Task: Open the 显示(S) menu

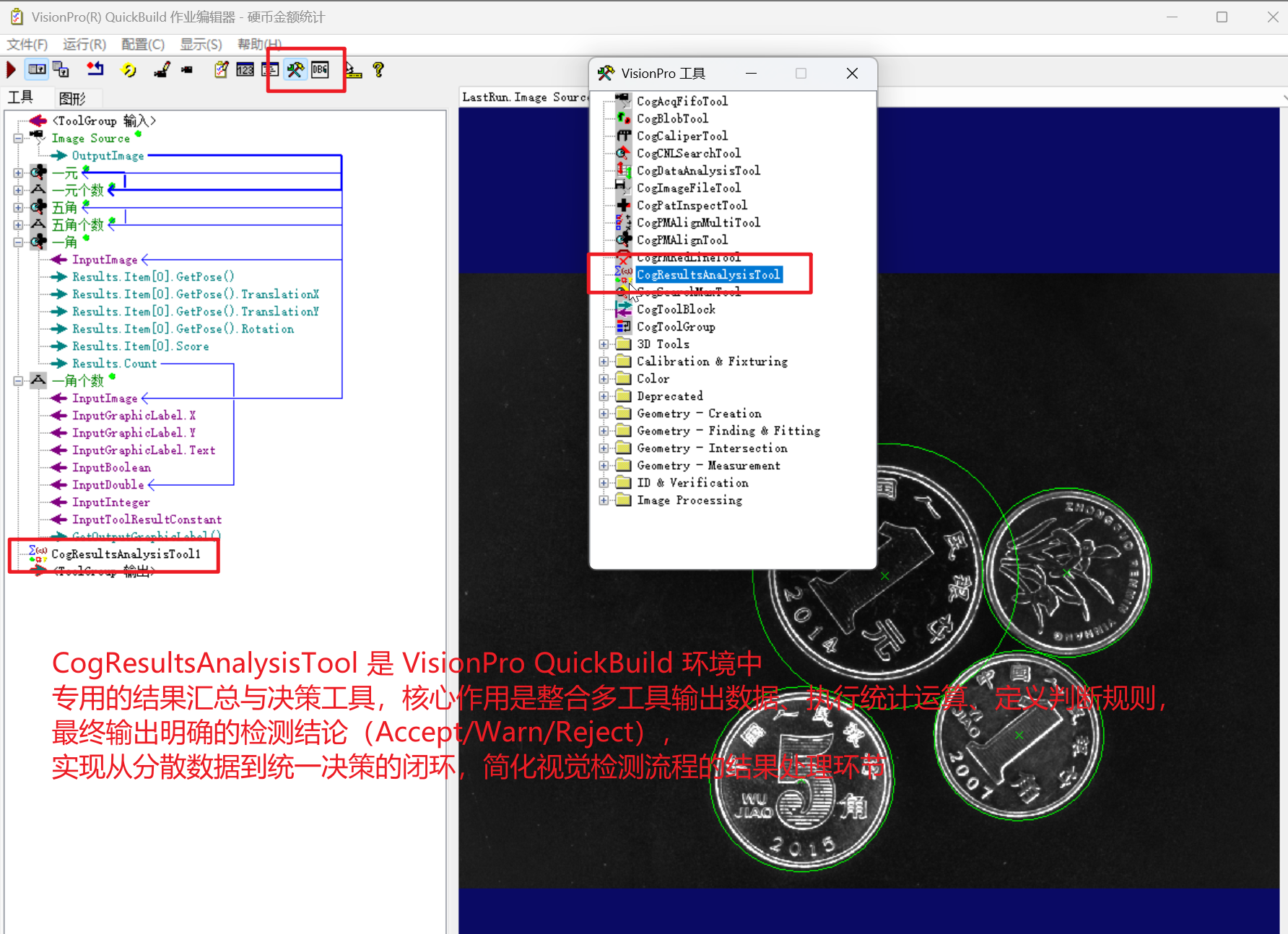Action: click(201, 44)
